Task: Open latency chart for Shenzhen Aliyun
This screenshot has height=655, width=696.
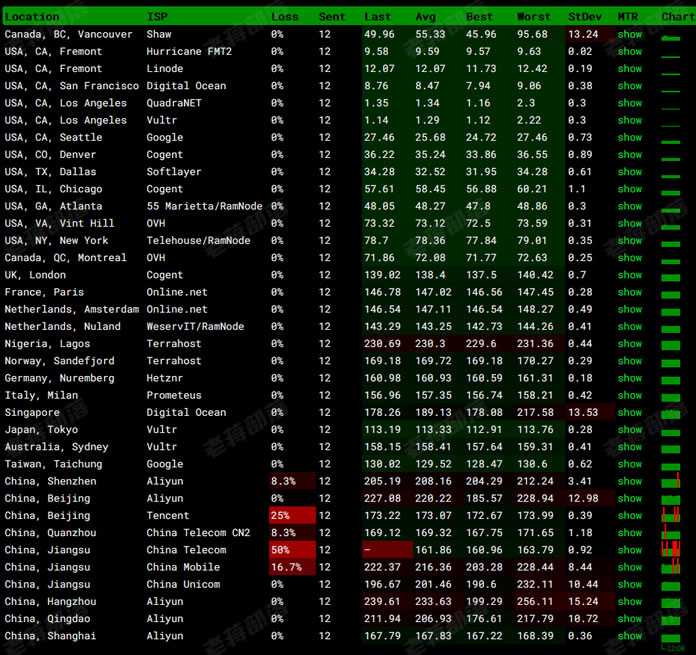Action: click(x=671, y=481)
